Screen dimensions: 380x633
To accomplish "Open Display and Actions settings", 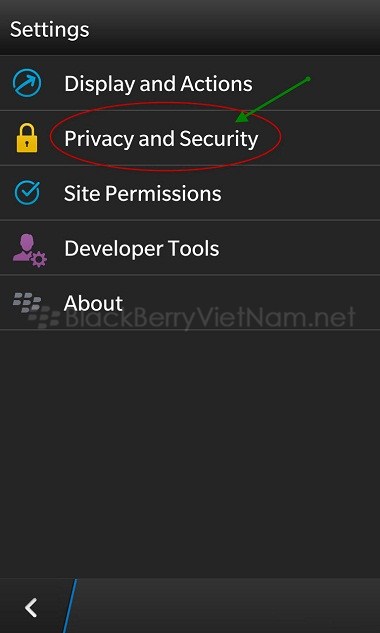I will tap(190, 83).
